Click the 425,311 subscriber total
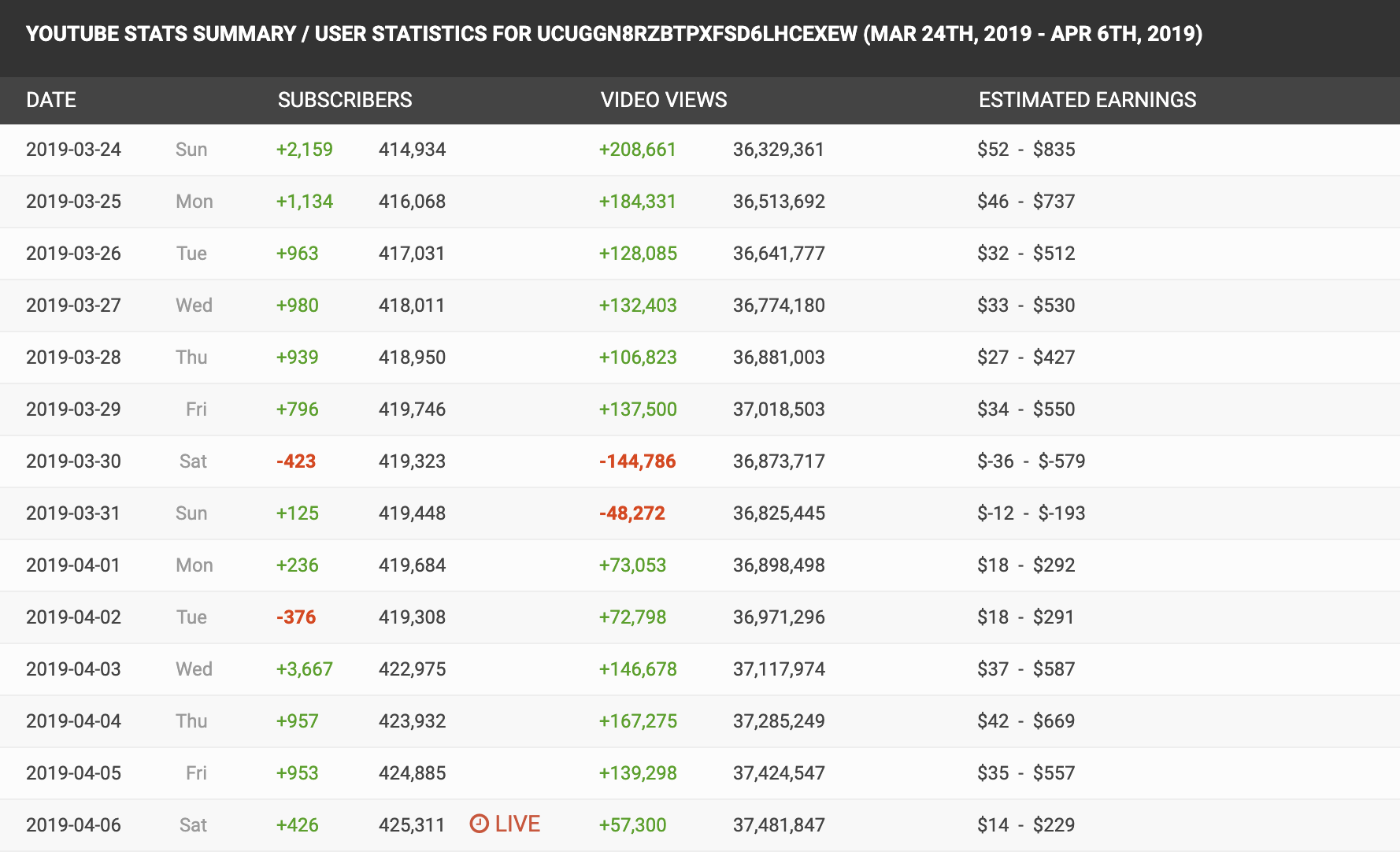This screenshot has width=1400, height=852. 412,825
